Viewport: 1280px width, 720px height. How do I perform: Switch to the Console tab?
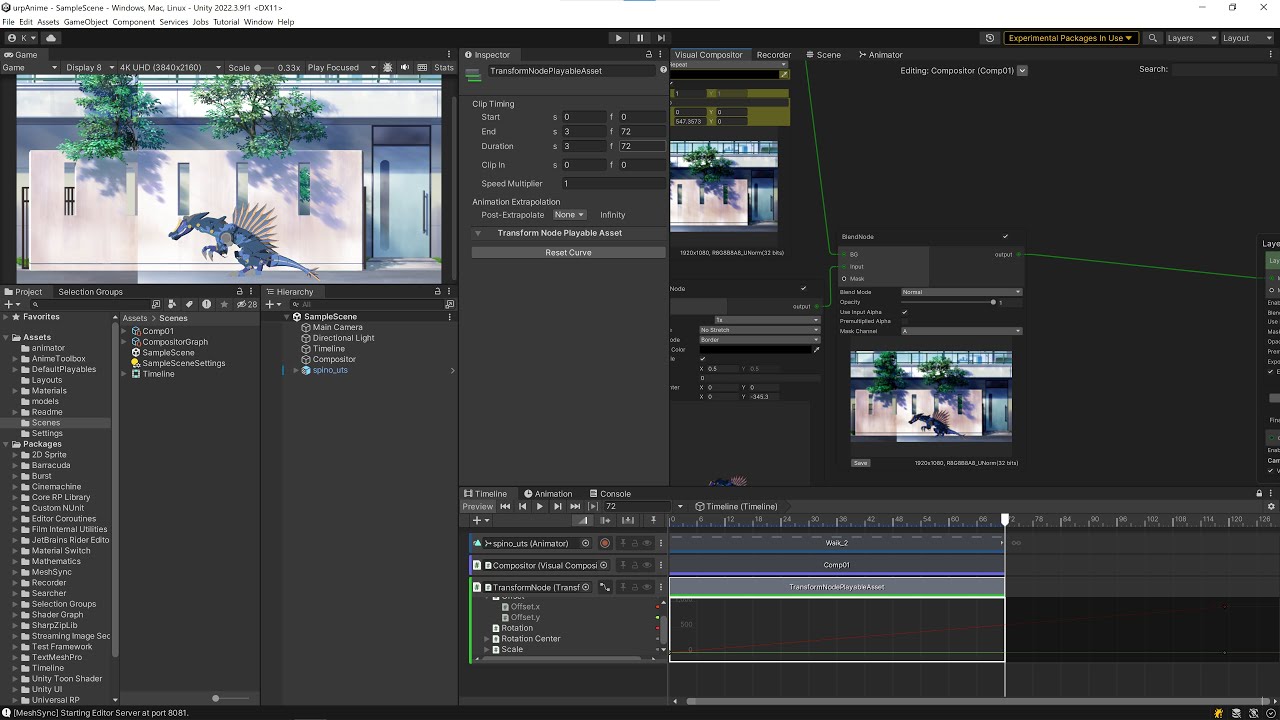point(609,494)
